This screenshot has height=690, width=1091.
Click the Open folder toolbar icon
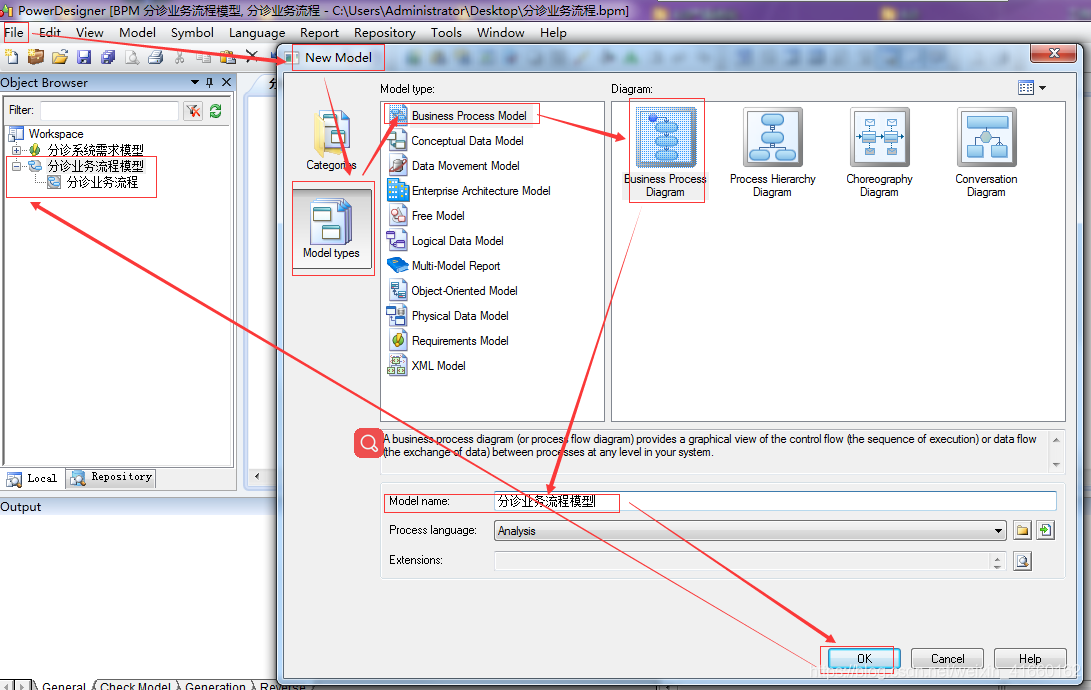[x=60, y=57]
